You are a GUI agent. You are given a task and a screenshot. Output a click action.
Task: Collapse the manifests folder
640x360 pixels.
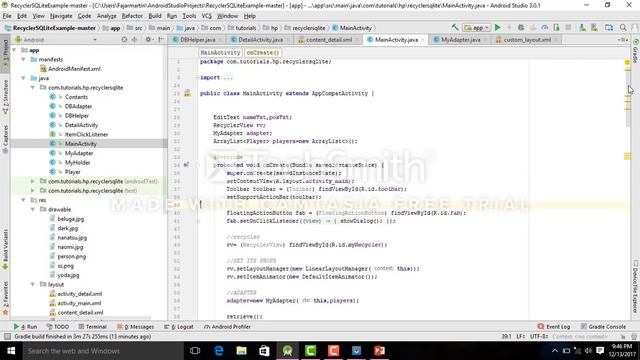24,59
